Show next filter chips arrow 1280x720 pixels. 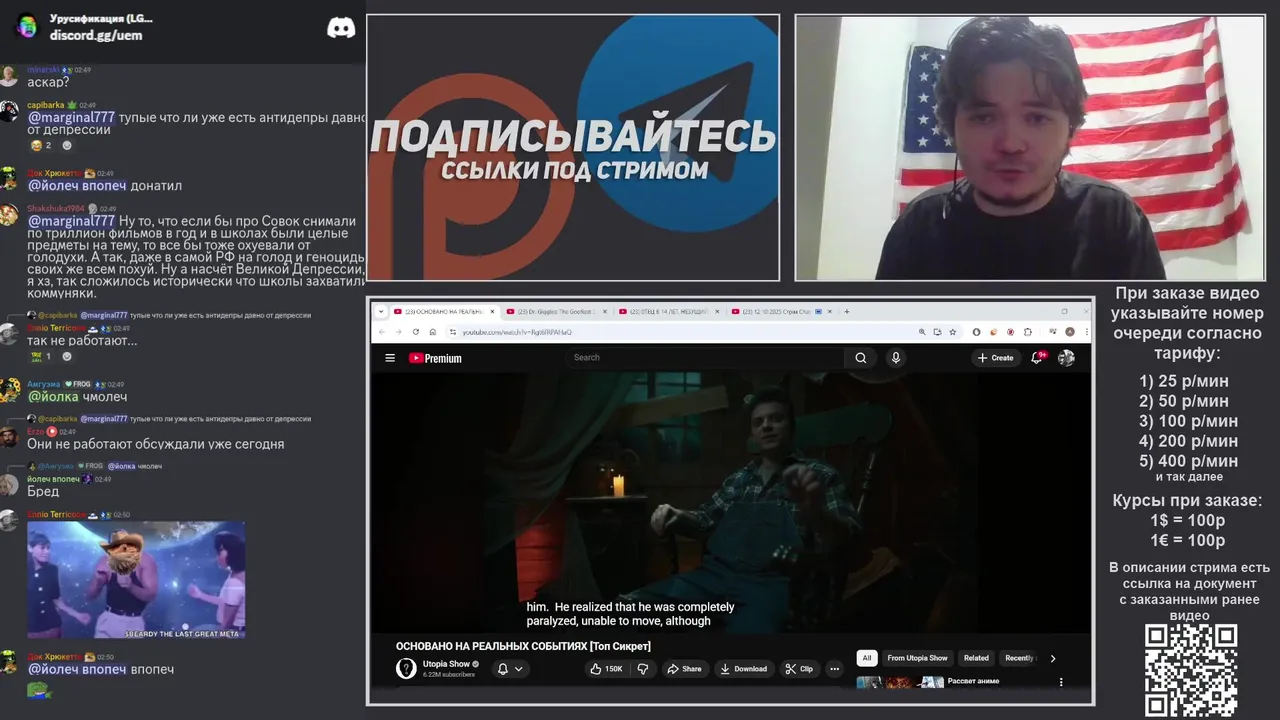click(x=1052, y=658)
